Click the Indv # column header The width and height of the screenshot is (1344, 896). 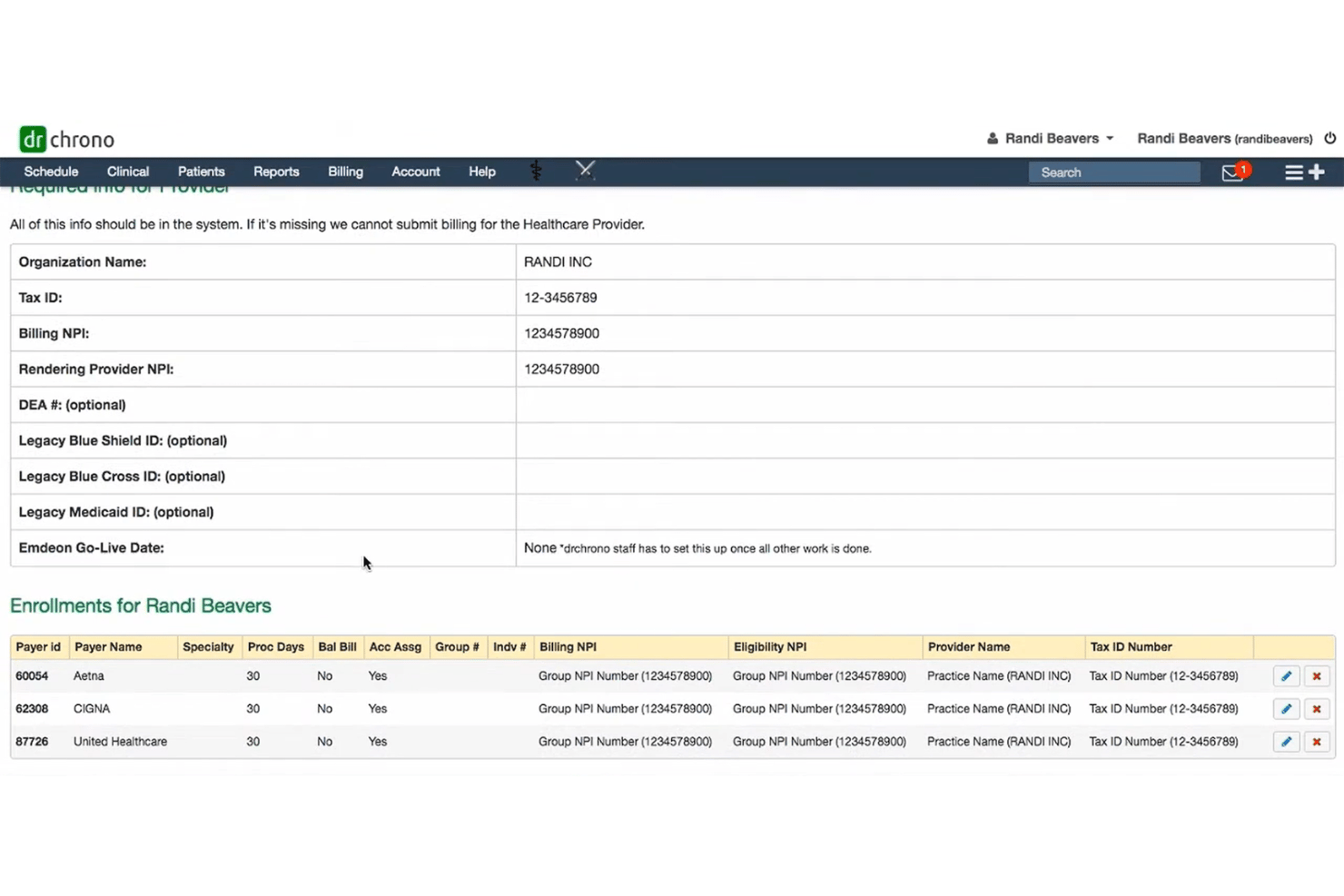509,647
